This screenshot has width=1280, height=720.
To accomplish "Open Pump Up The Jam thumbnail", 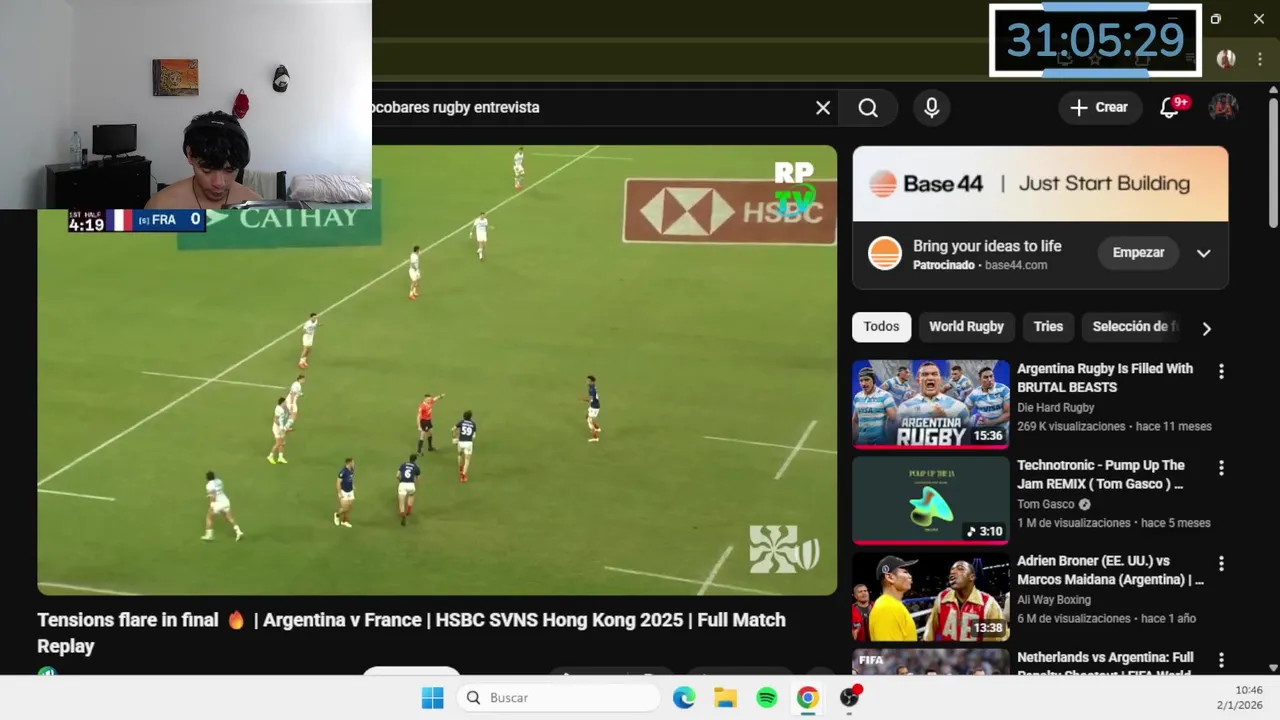I will pos(931,500).
